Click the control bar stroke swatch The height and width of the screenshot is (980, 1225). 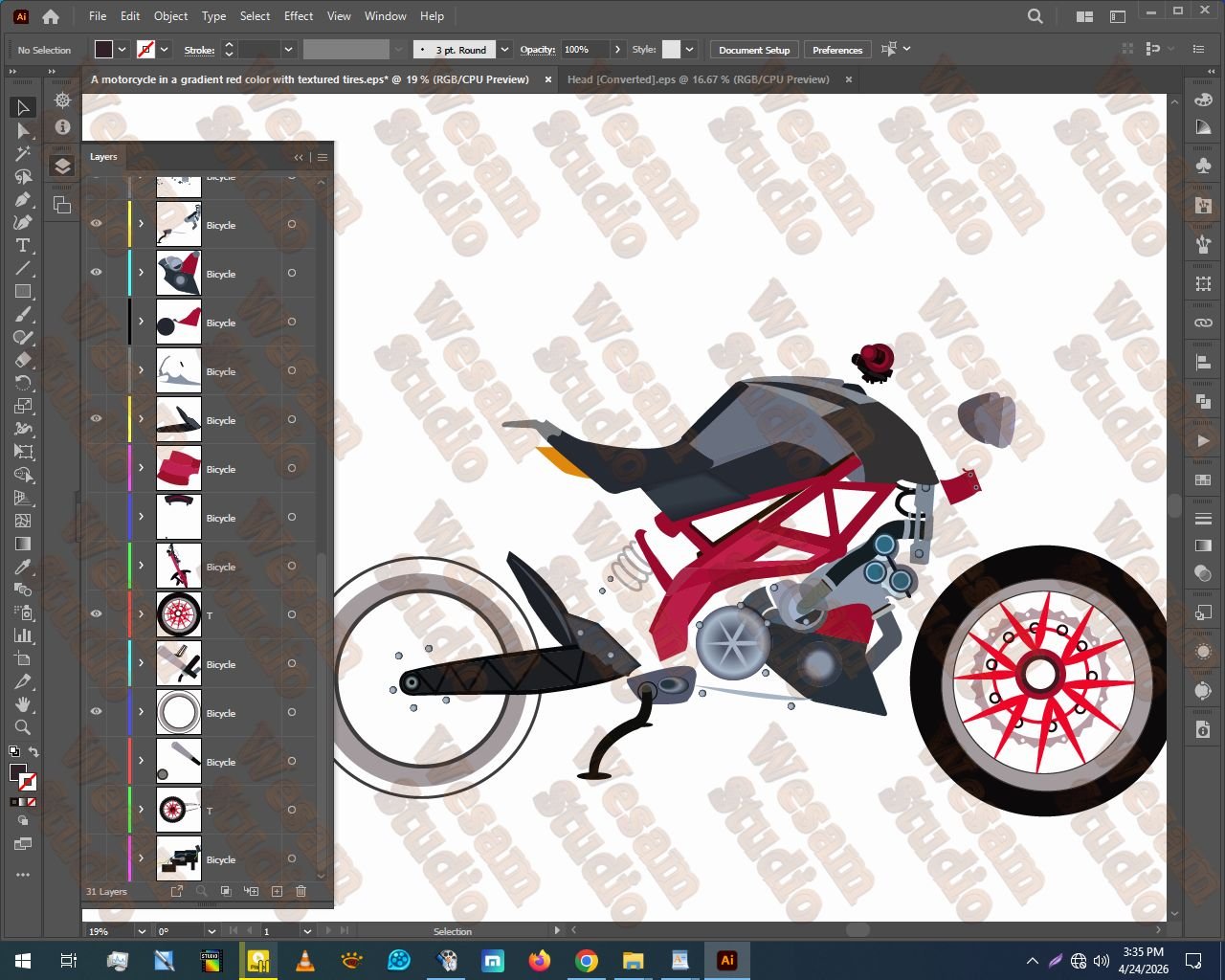[146, 50]
